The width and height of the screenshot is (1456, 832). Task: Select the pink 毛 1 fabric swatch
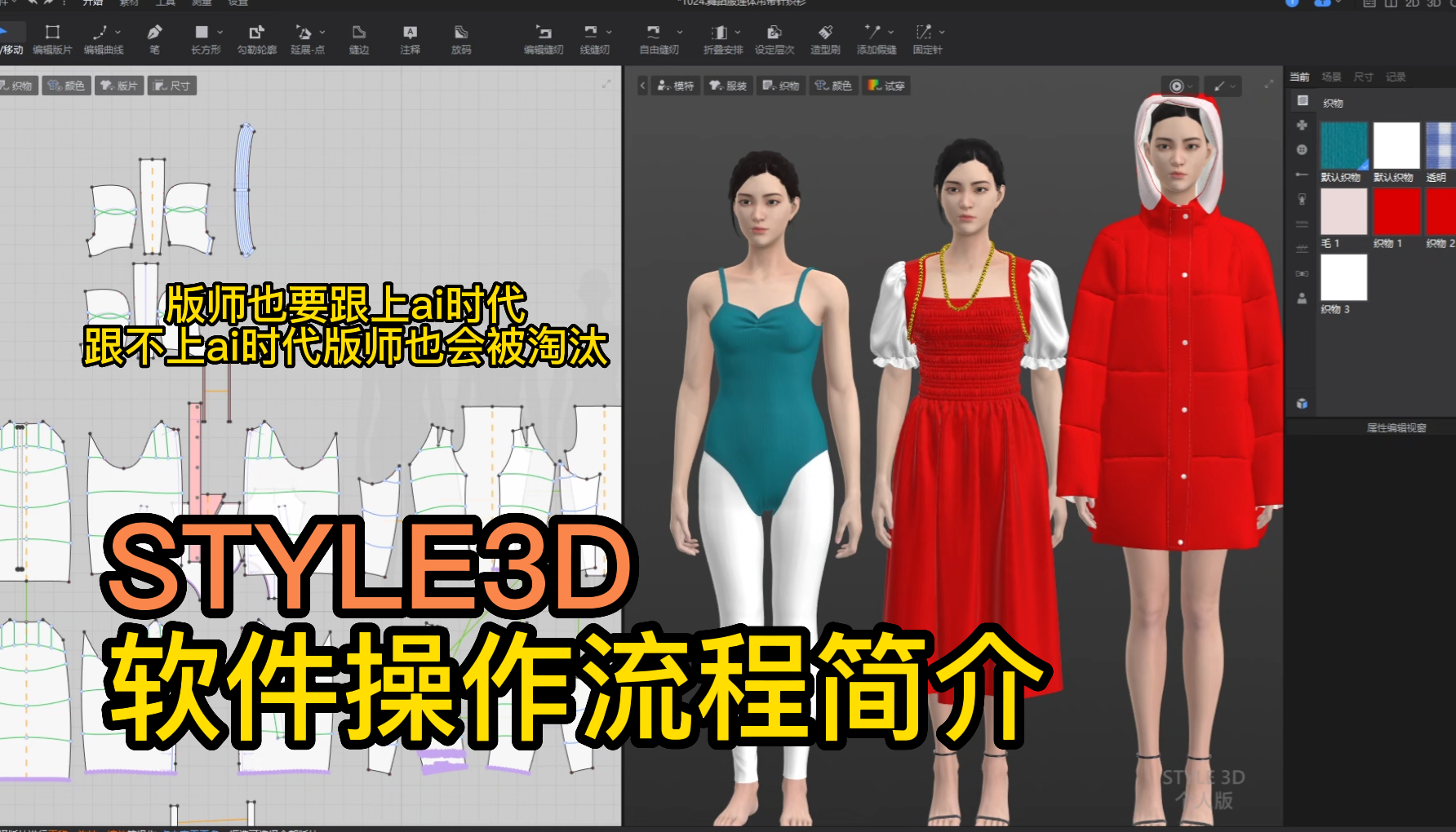point(1344,212)
